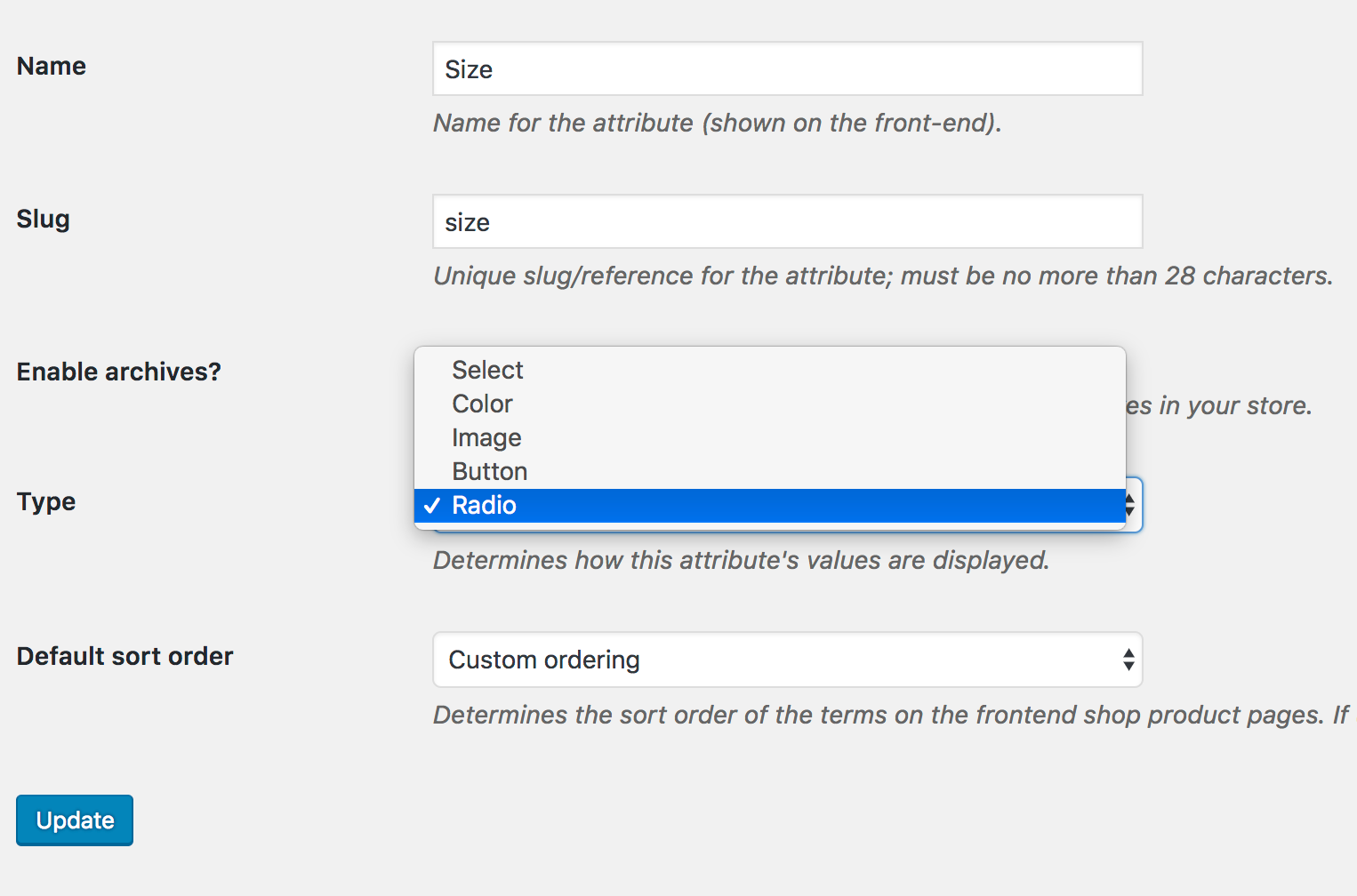Click the "Enable archives?" label
The image size is (1357, 896).
(118, 372)
